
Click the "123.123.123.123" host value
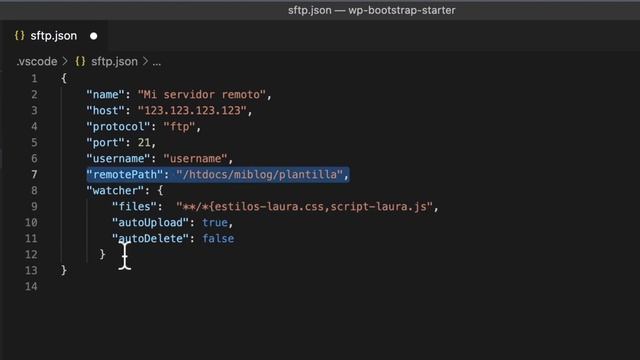coord(192,111)
